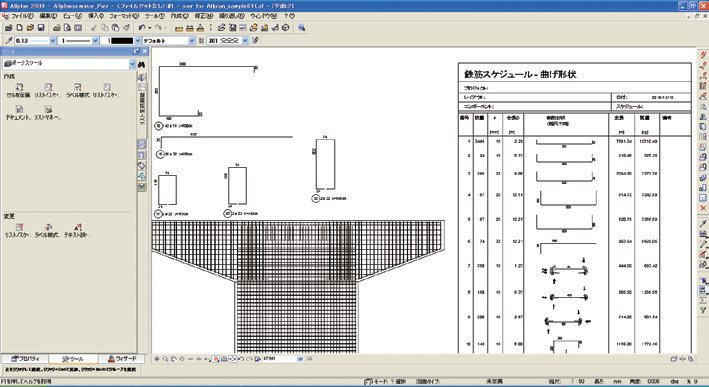Expand the ボーナスツール module dropdown
Image resolution: width=709 pixels, height=387 pixels.
coord(132,64)
